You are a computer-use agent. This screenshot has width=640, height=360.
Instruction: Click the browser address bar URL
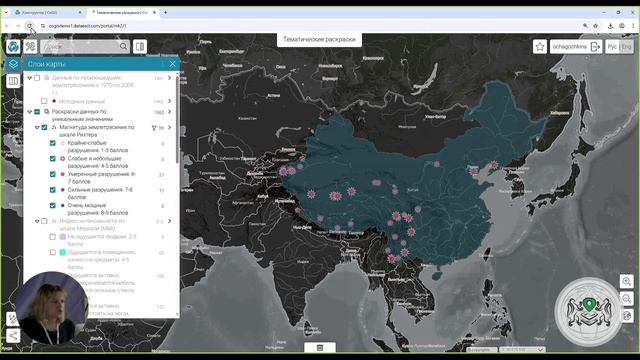(87, 26)
